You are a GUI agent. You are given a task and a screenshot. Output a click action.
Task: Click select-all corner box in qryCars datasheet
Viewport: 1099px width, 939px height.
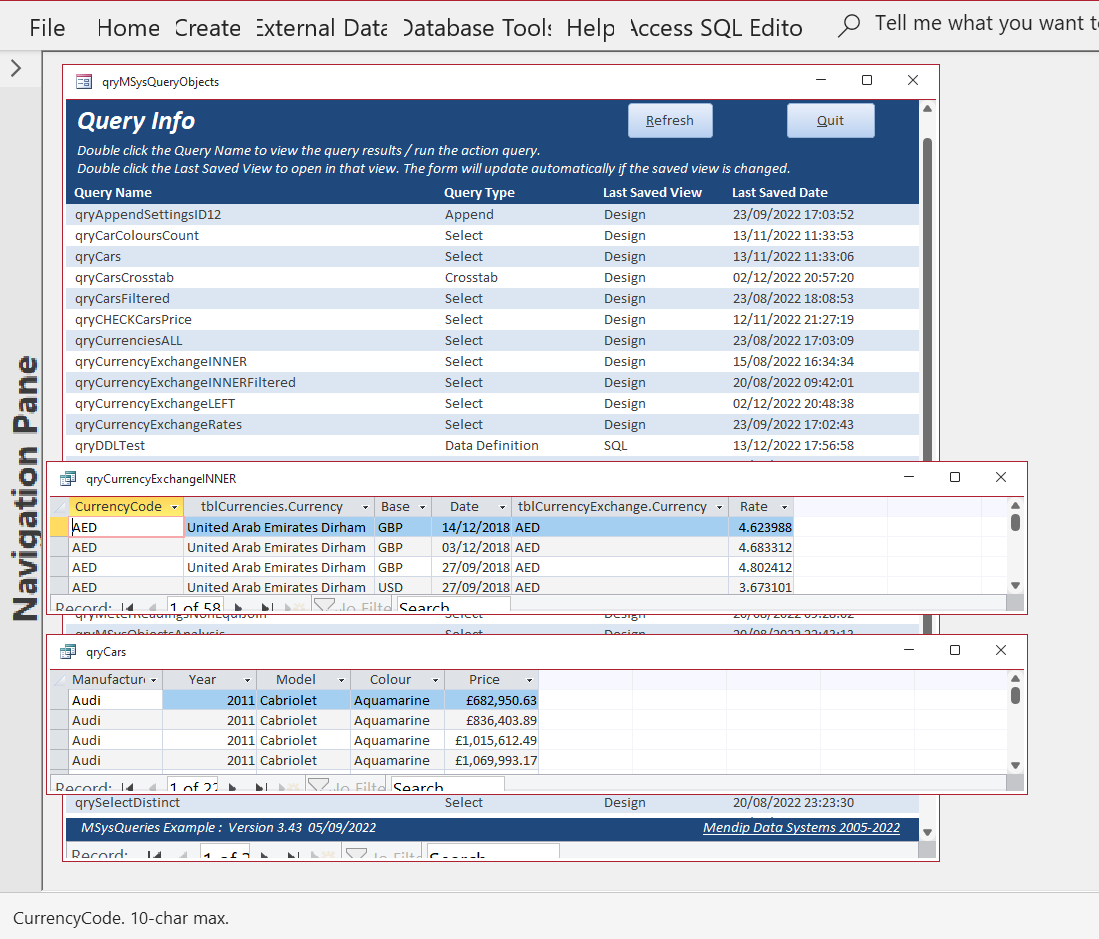(60, 680)
